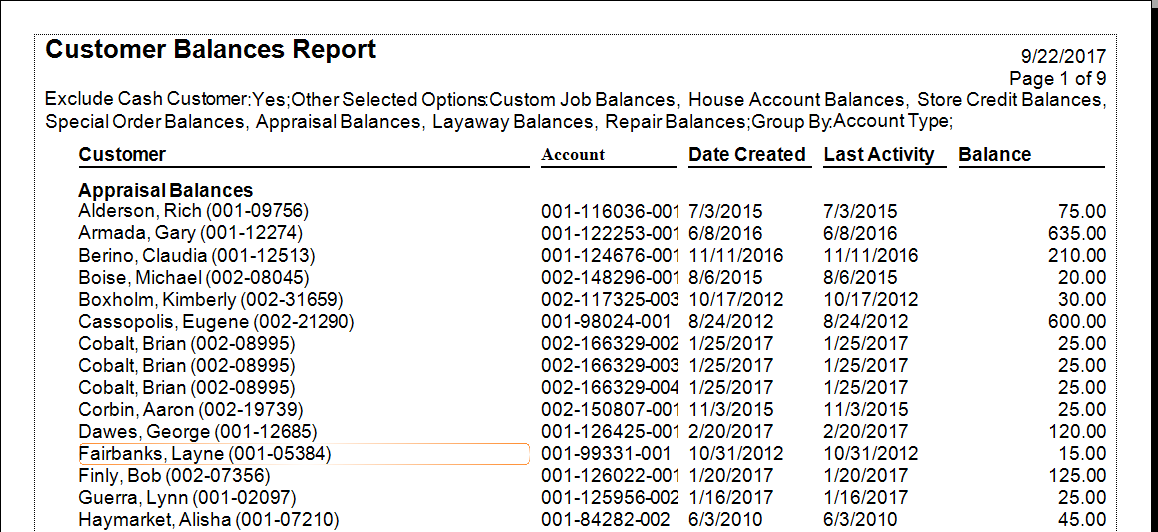Screen dimensions: 1158x532
Task: Select Guerra, Lynn customer entry
Action: 187,498
